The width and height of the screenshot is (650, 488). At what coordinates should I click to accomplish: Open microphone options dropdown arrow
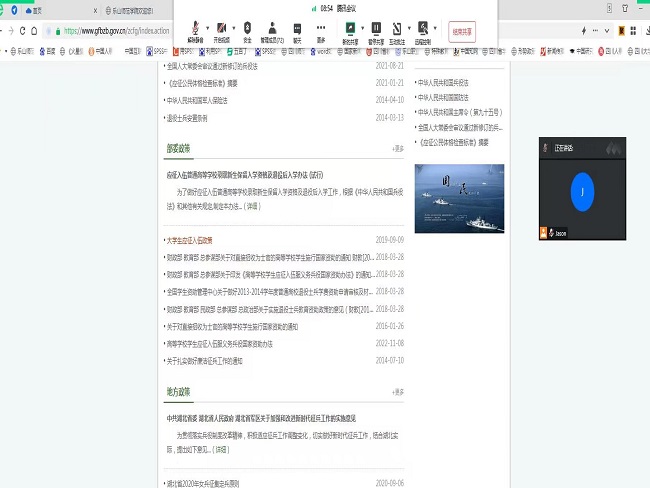pos(208,28)
